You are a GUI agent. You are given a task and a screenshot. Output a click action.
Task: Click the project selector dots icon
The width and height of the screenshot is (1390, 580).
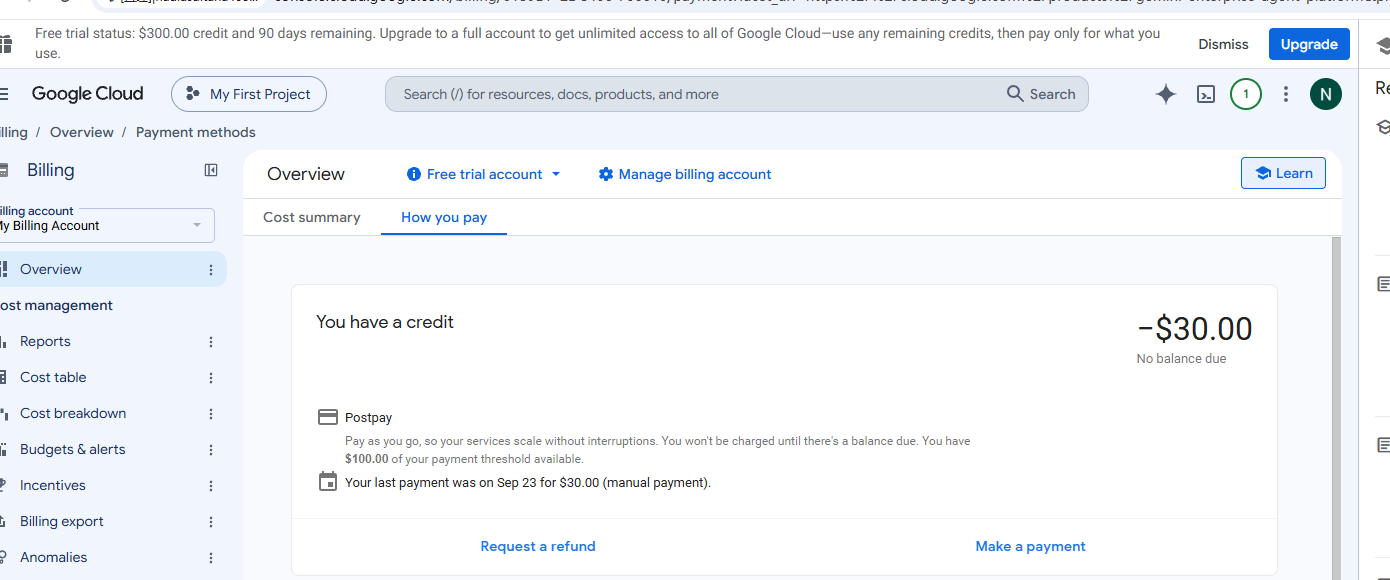point(192,94)
